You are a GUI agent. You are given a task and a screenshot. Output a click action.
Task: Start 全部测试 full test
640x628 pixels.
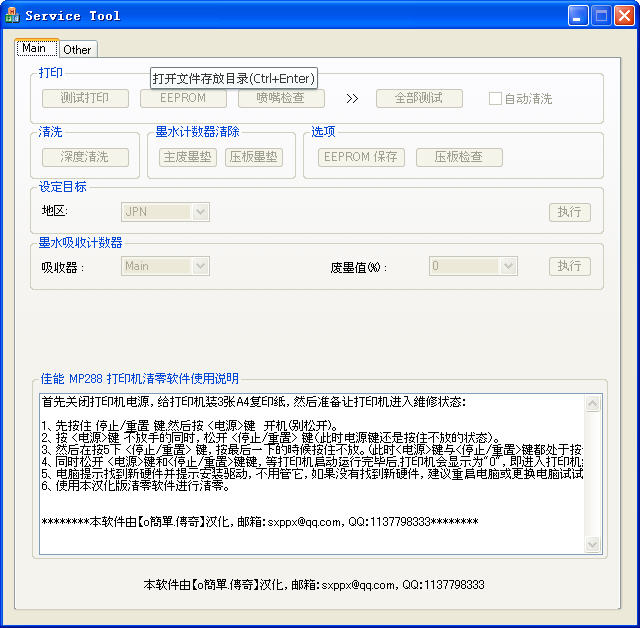coord(420,98)
